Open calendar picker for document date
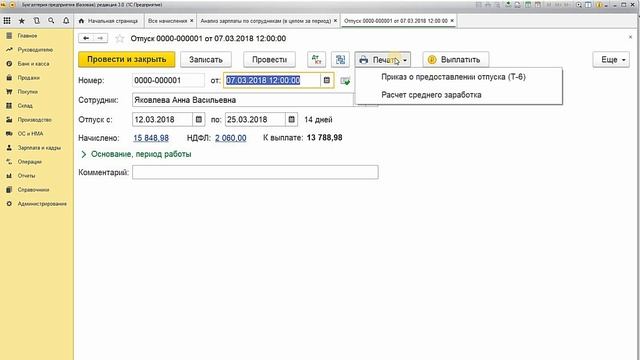The image size is (640, 360). 327,80
